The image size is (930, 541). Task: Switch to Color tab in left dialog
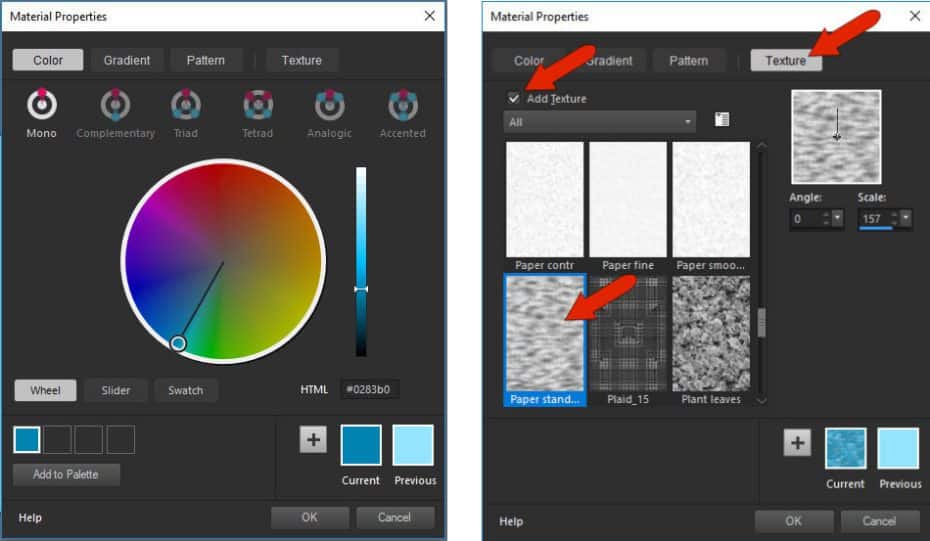48,60
